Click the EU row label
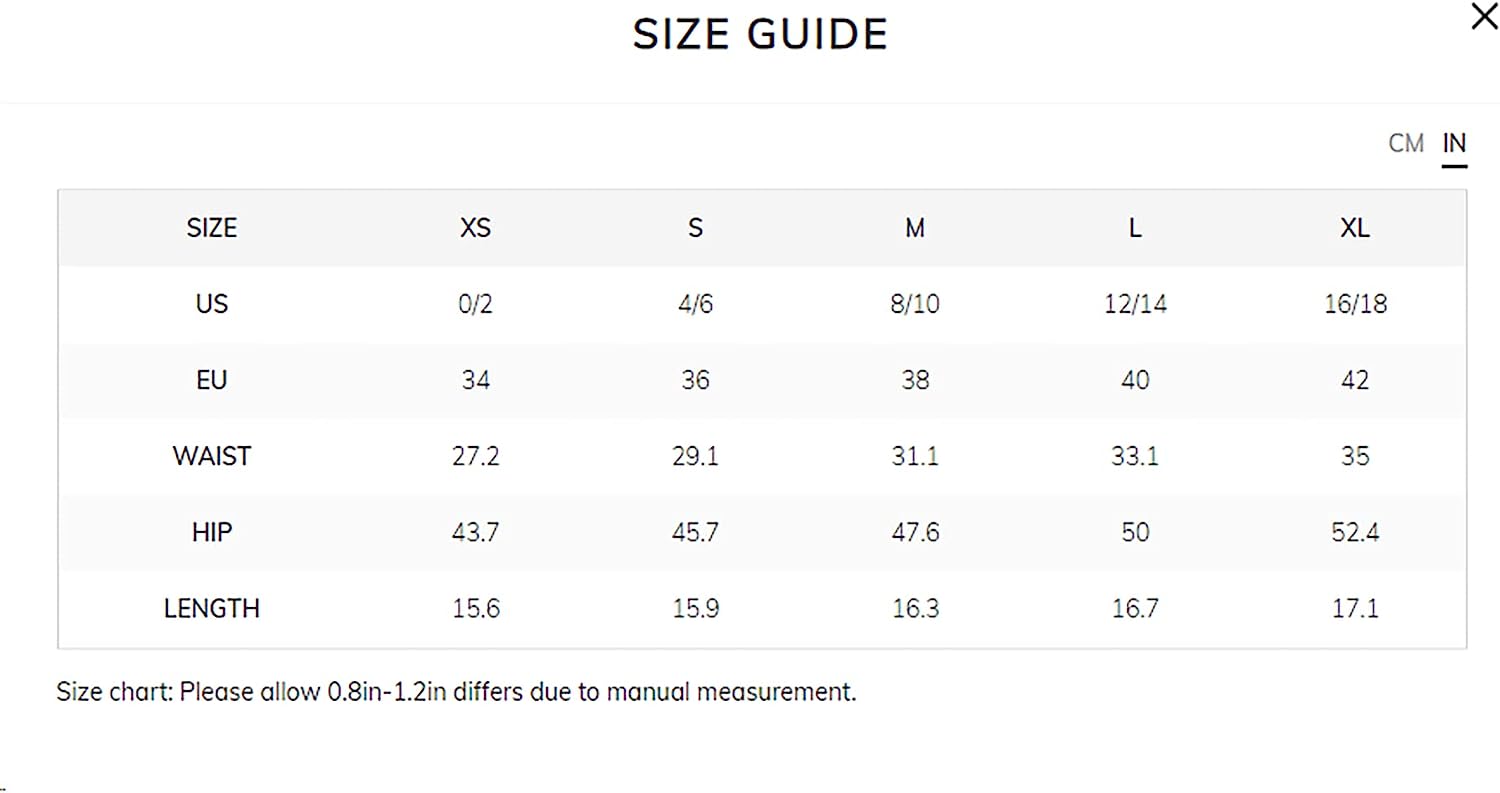This screenshot has width=1500, height=793. point(212,380)
